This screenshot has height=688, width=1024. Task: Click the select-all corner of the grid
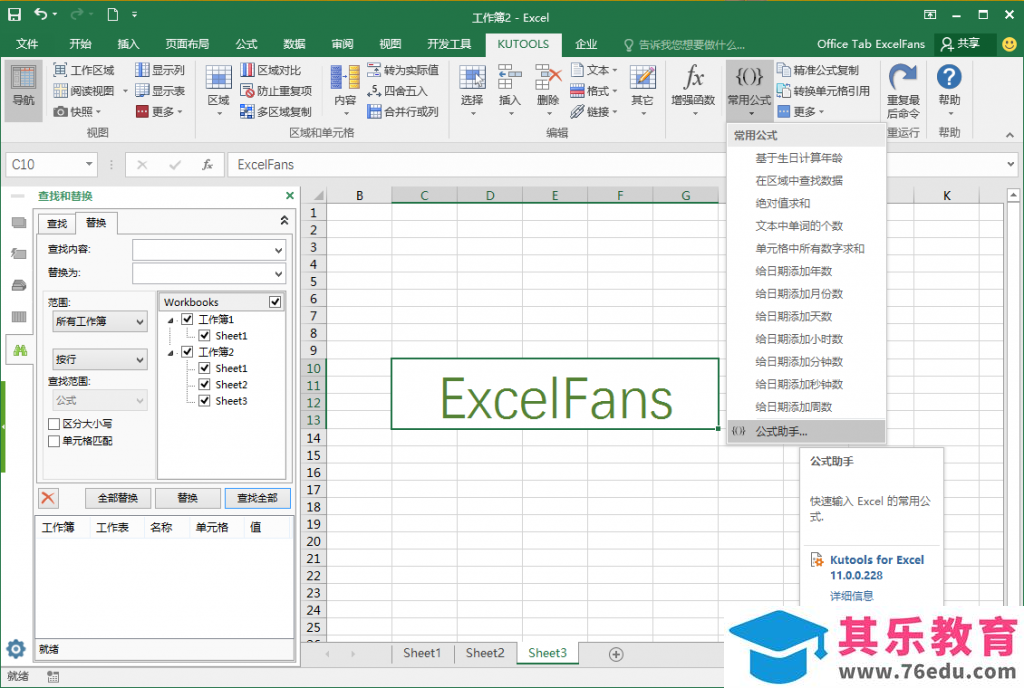[317, 195]
